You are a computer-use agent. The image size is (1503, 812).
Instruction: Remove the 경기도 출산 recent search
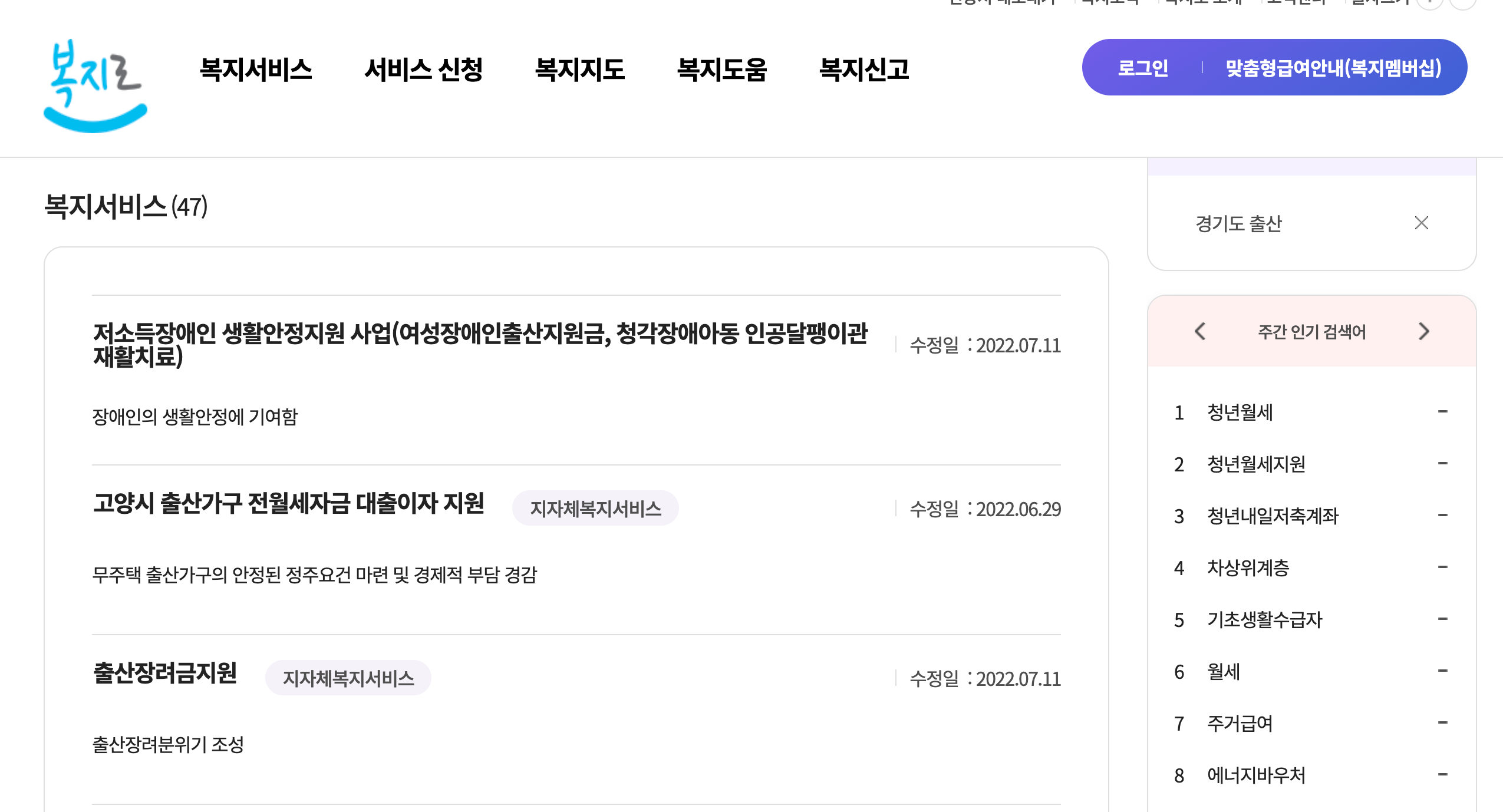click(1421, 223)
